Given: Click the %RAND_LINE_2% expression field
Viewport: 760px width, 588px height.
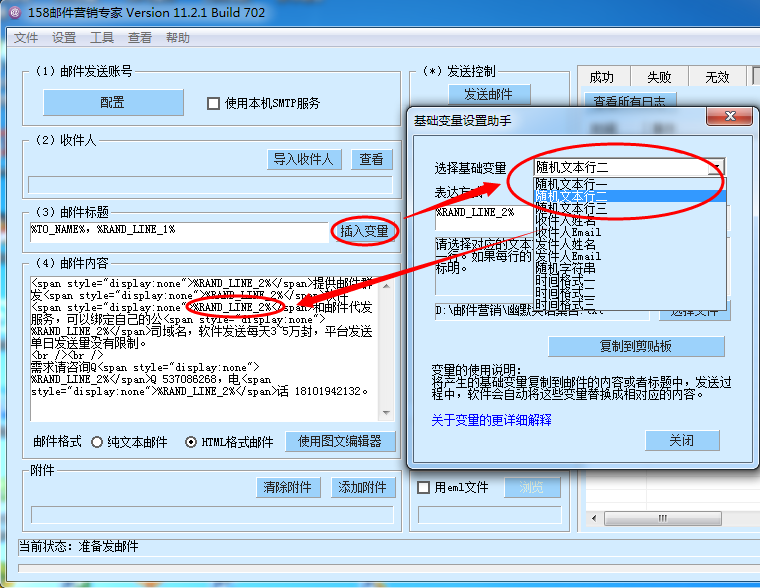Looking at the screenshot, I should [484, 217].
